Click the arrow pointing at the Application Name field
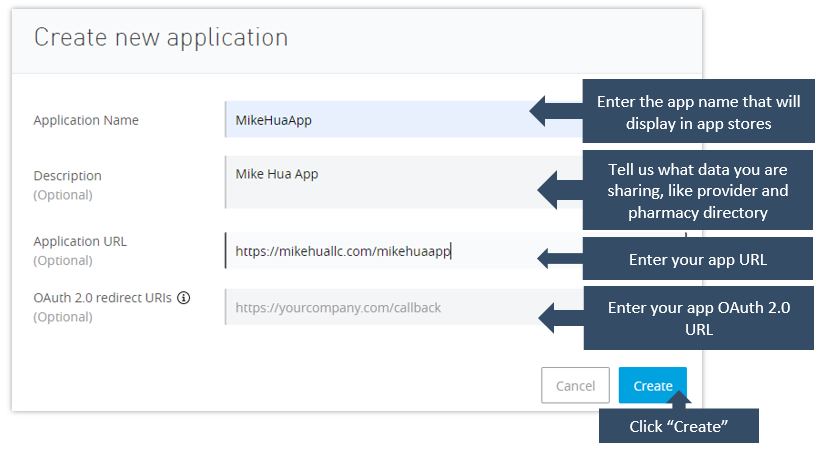 click(555, 111)
